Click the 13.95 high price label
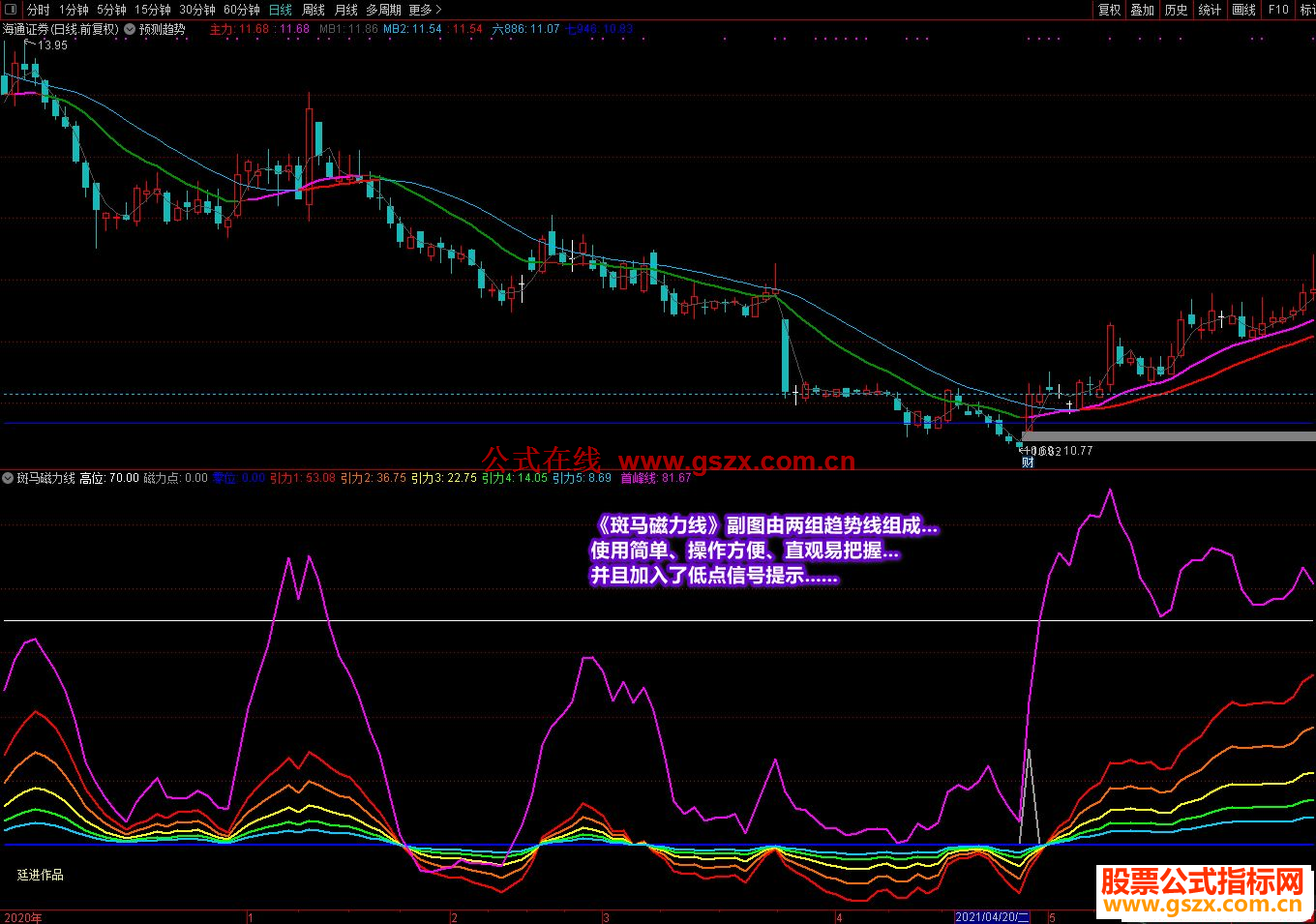The height and width of the screenshot is (924, 1316). tap(52, 45)
